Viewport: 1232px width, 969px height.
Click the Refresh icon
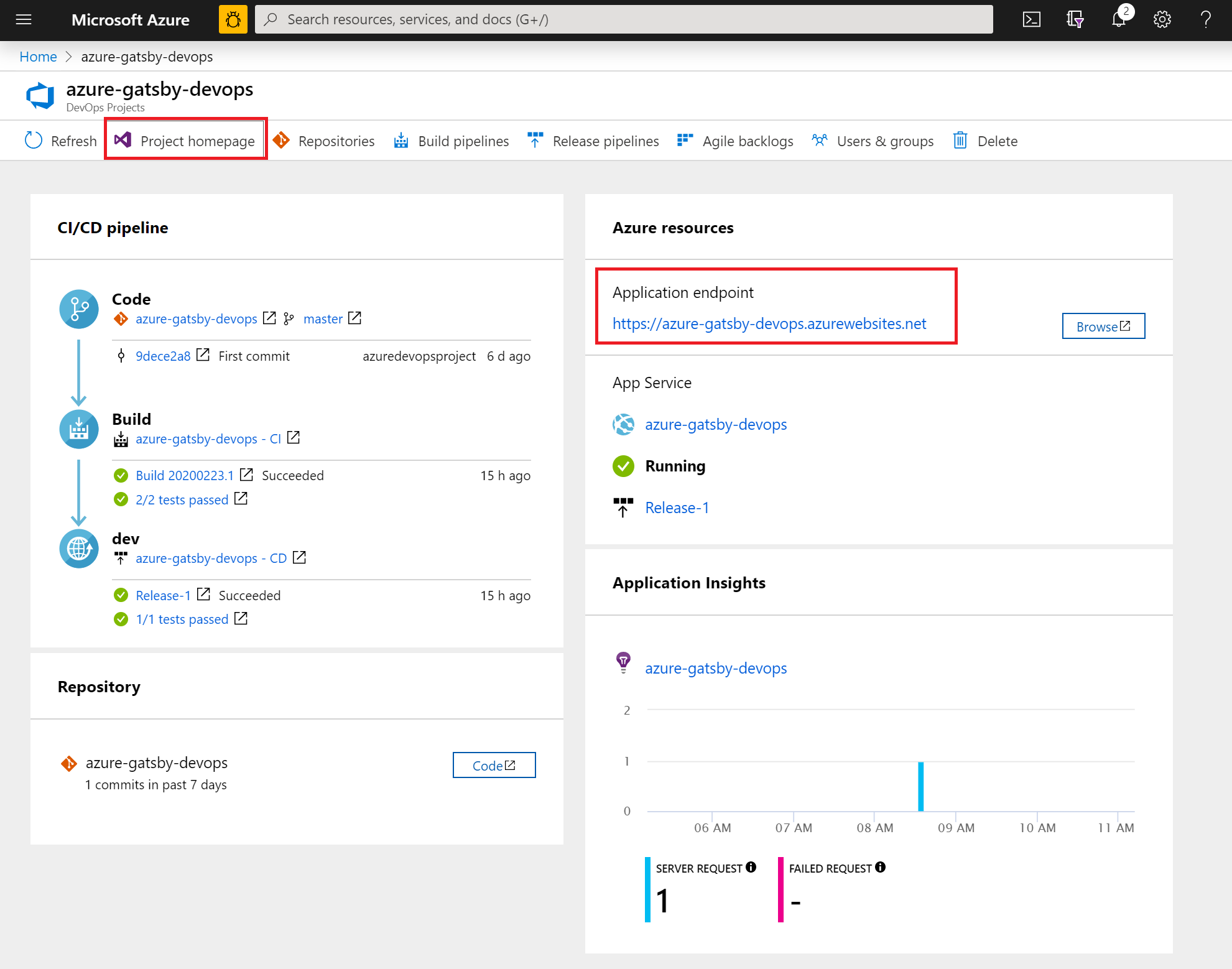pyautogui.click(x=33, y=140)
